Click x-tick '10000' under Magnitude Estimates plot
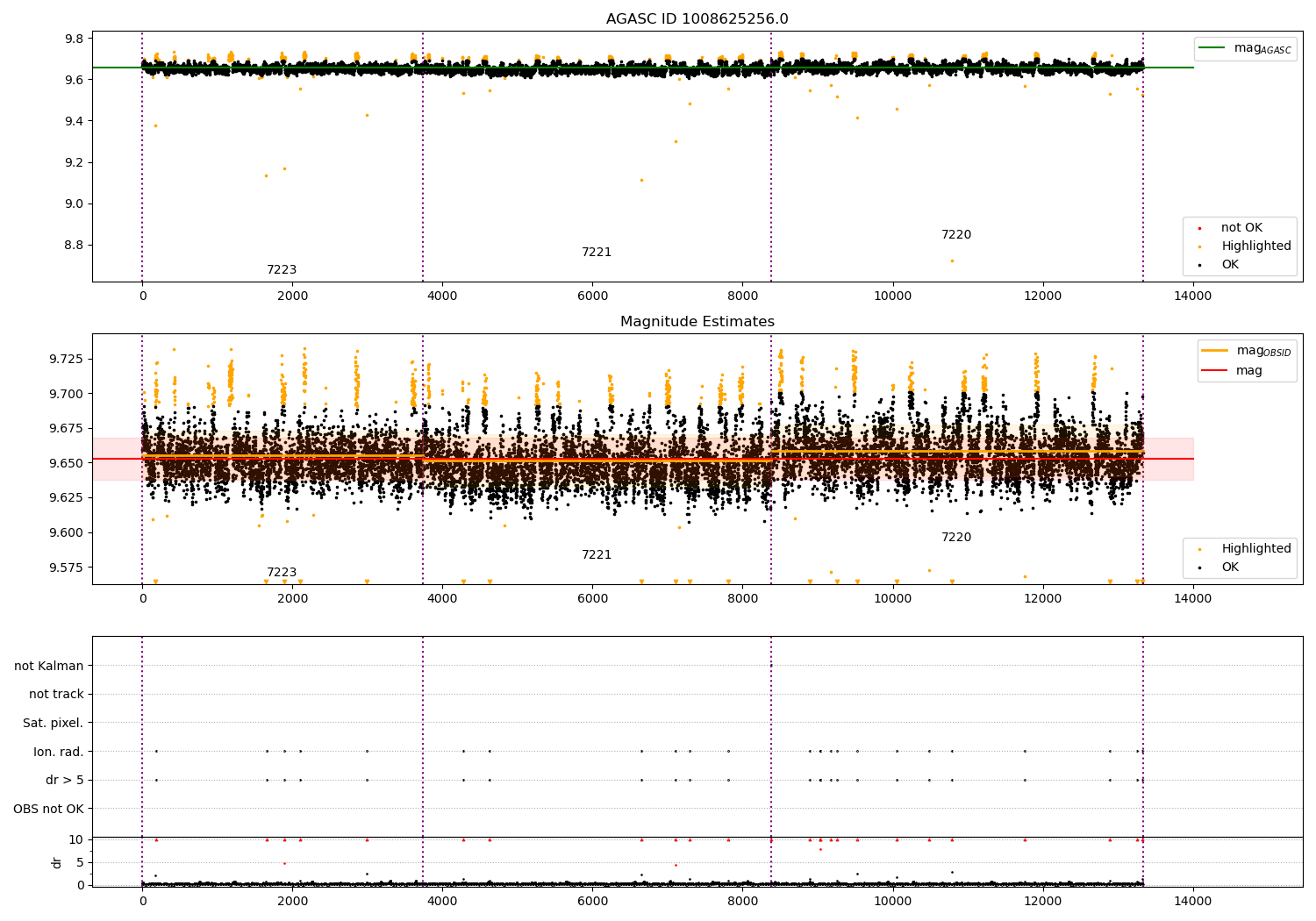Image resolution: width=1316 pixels, height=921 pixels. click(893, 599)
